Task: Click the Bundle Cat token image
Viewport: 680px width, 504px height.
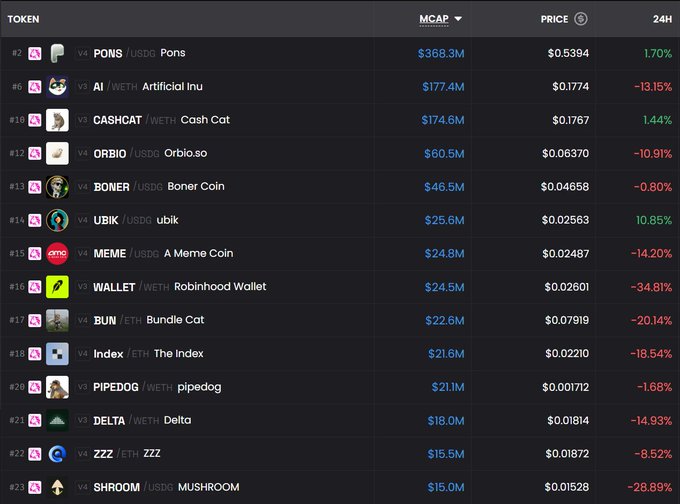Action: coord(57,321)
